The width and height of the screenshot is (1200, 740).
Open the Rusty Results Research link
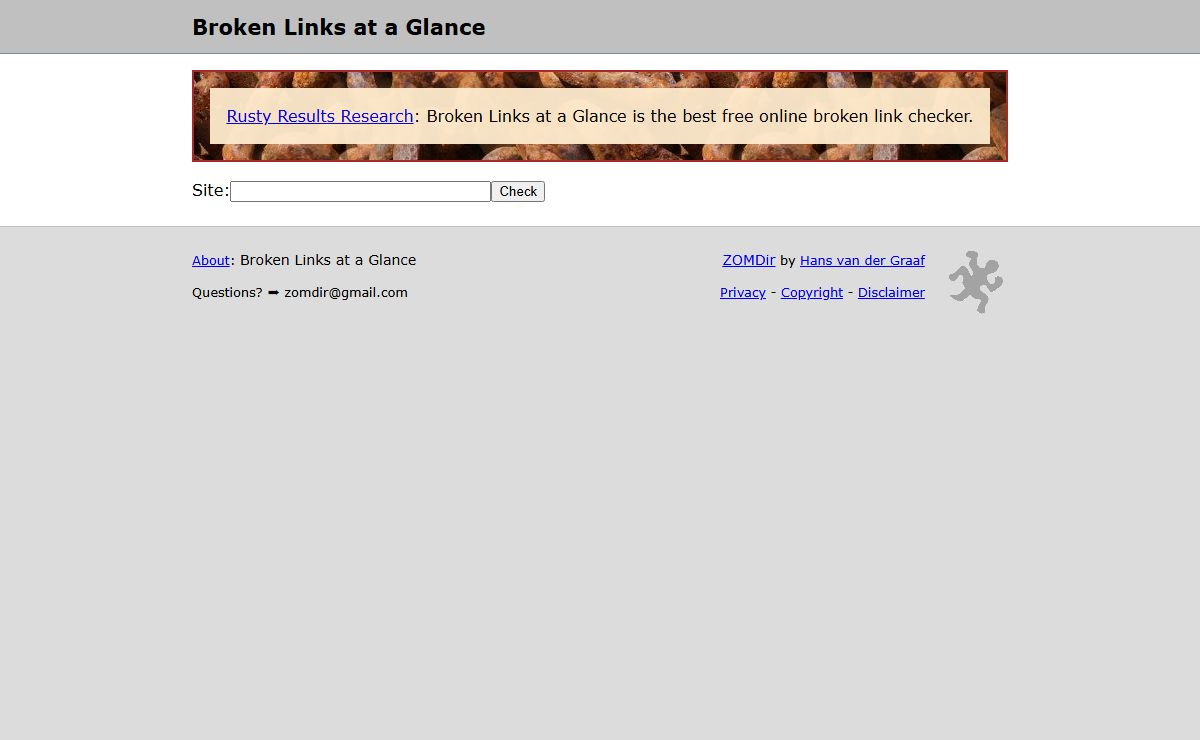tap(320, 116)
